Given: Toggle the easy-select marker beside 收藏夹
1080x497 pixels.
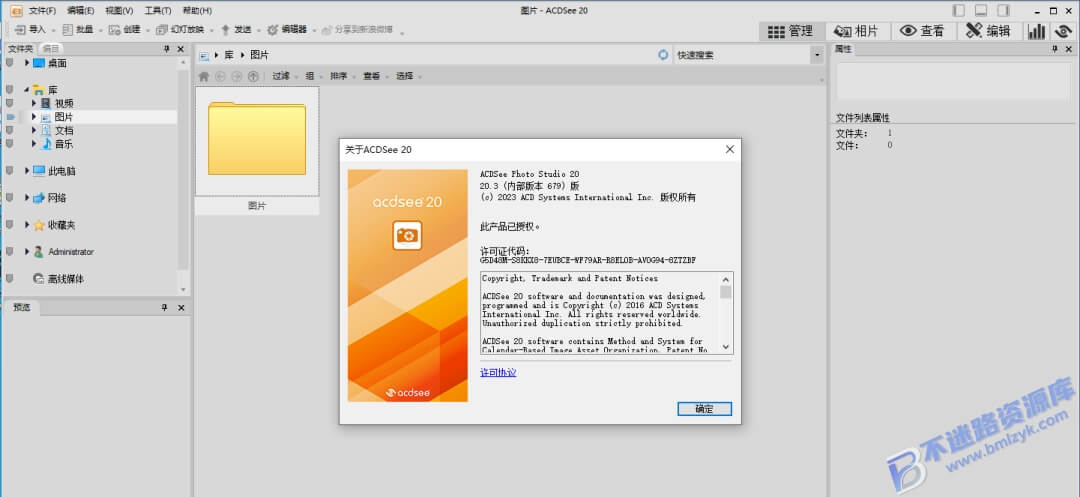Looking at the screenshot, I should [9, 224].
